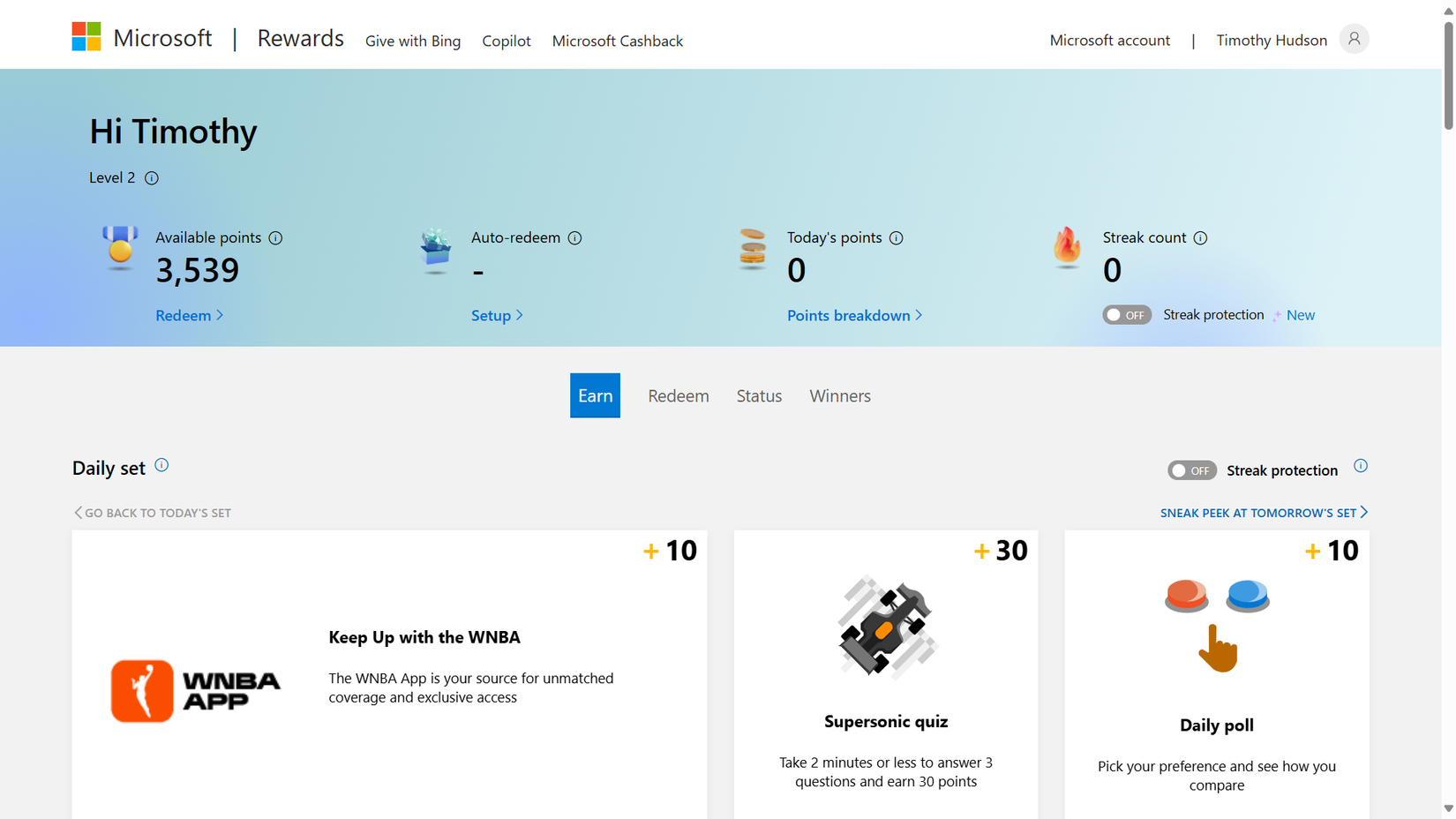Click info icon beside Auto-redeem

[x=574, y=238]
